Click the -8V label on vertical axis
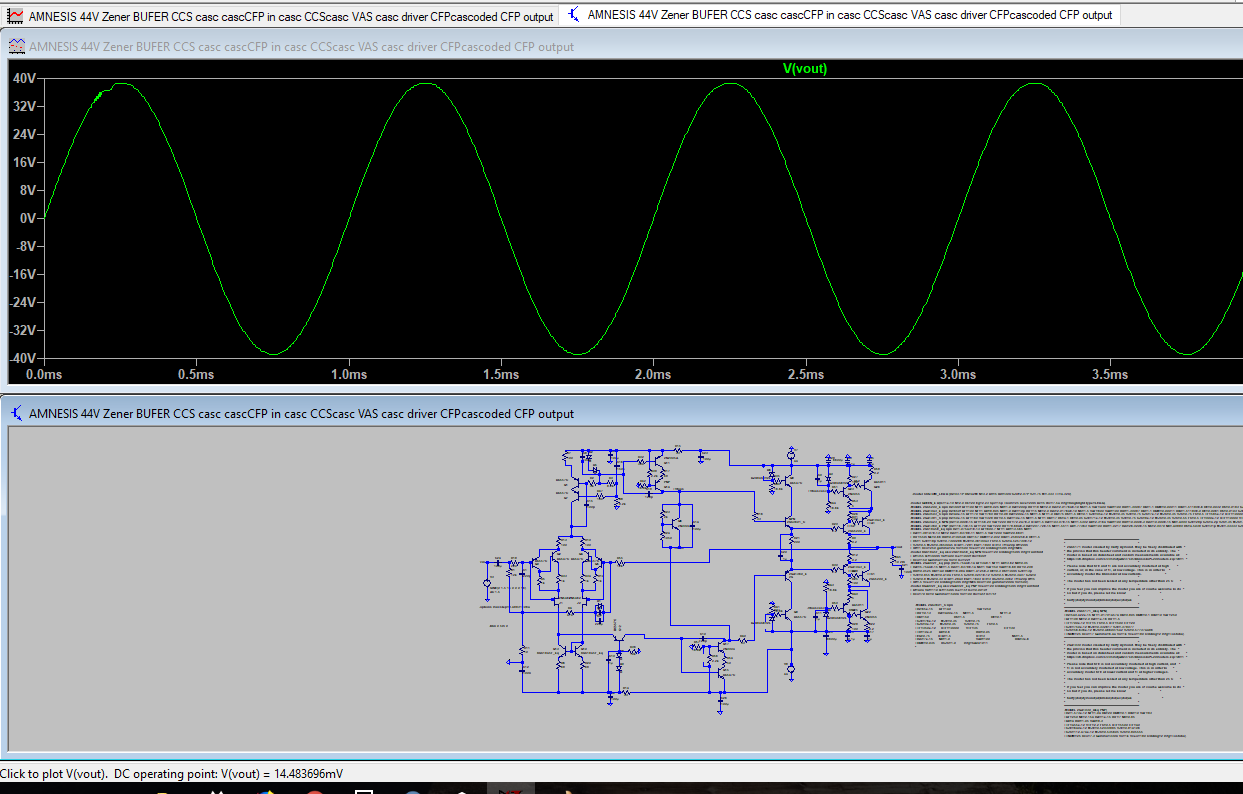1243x794 pixels. (x=25, y=246)
